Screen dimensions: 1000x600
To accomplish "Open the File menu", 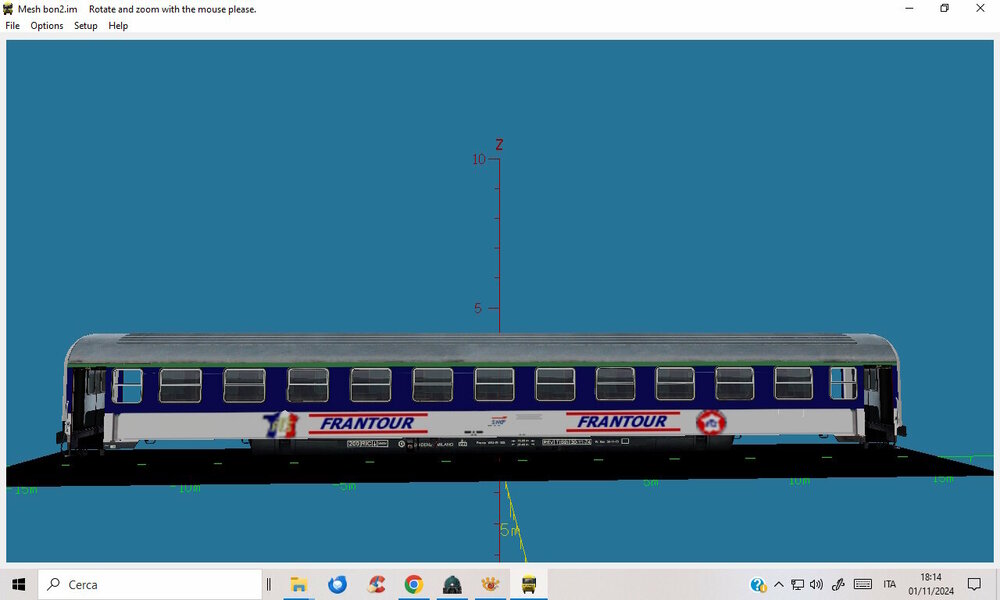I will click(12, 26).
